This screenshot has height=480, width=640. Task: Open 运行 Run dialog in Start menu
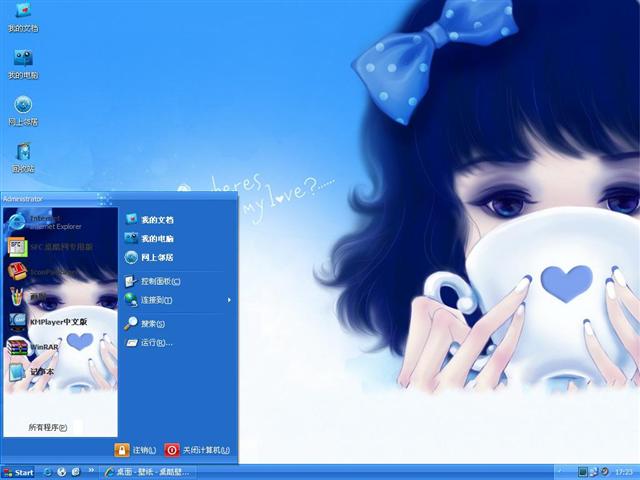[149, 342]
